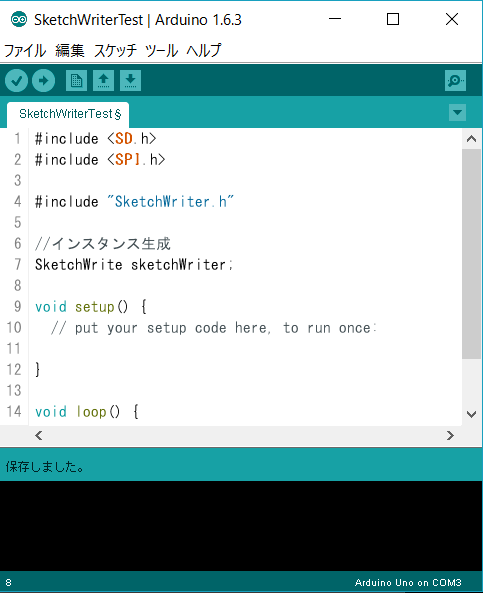This screenshot has width=483, height=593.
Task: Click the vertical scrollbar down arrow
Action: click(x=471, y=414)
